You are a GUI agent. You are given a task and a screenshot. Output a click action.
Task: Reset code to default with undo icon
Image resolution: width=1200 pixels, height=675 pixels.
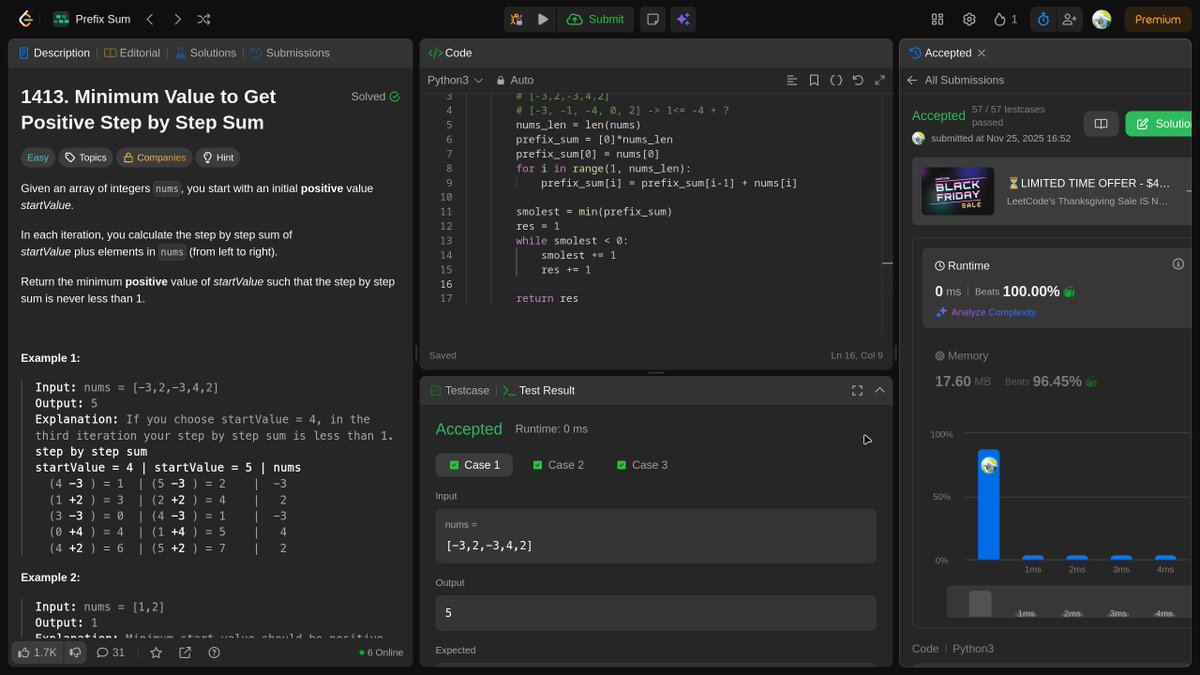click(858, 80)
